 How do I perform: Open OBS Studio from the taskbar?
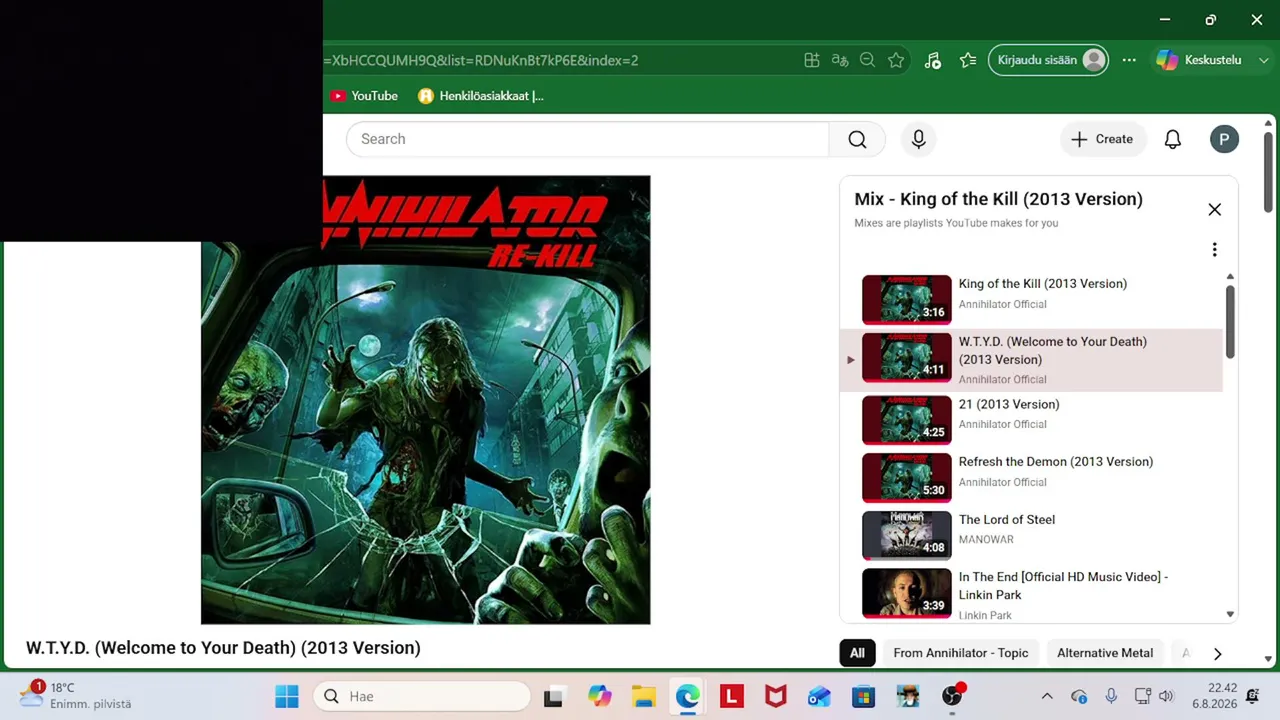(952, 697)
